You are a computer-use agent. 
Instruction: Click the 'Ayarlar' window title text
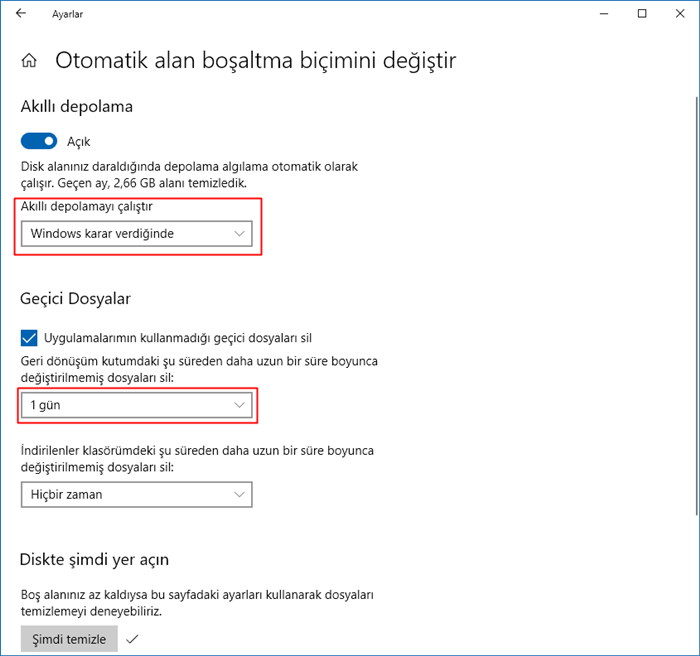coord(67,14)
